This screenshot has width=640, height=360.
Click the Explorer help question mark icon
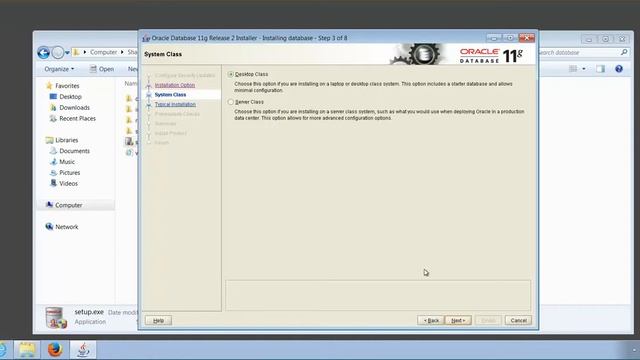point(619,69)
